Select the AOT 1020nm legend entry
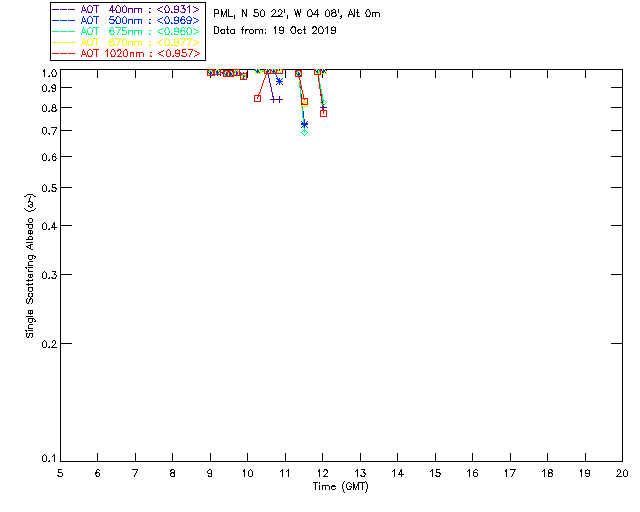640x512 pixels. click(127, 53)
